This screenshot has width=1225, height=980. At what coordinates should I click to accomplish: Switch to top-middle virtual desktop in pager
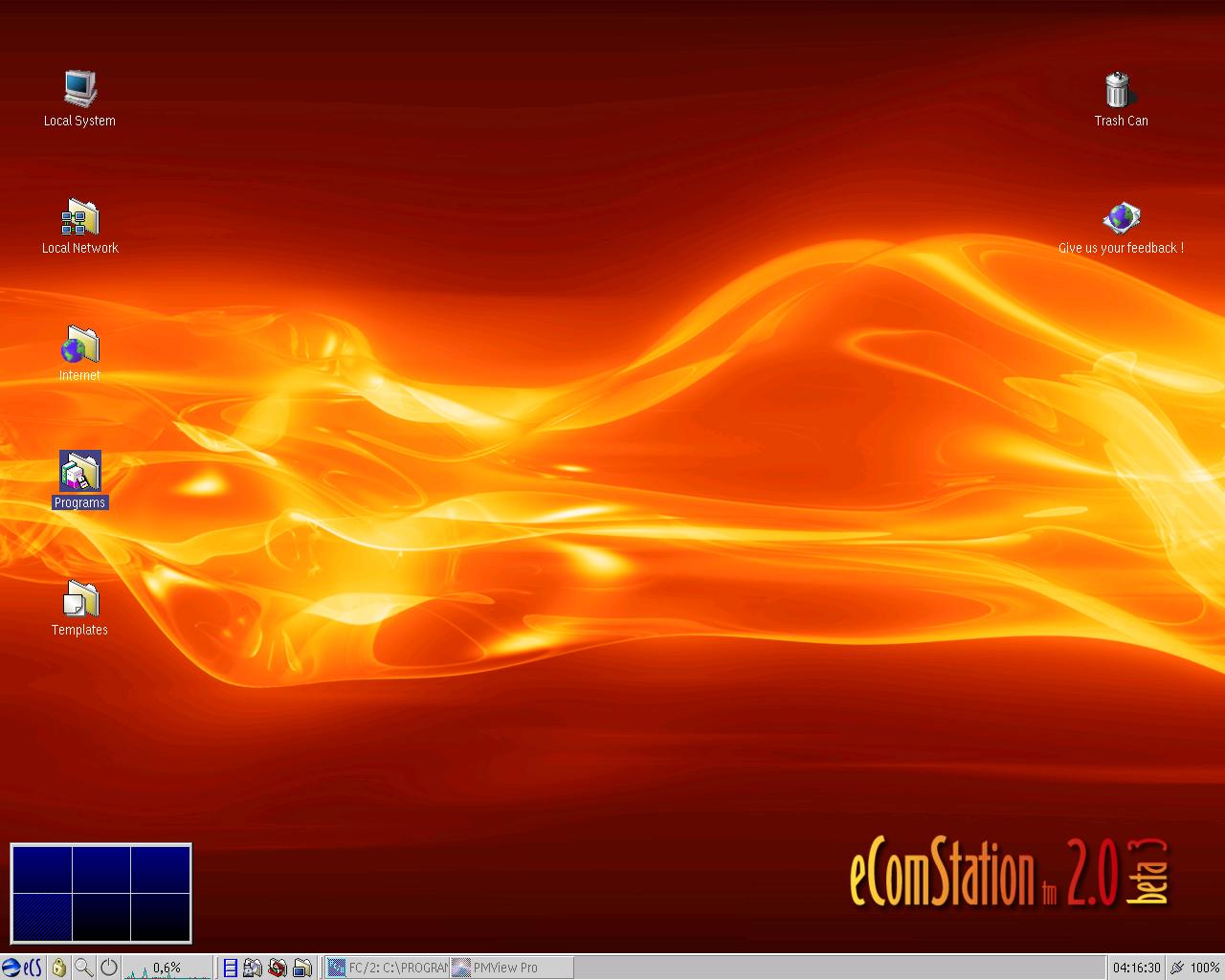click(x=101, y=869)
